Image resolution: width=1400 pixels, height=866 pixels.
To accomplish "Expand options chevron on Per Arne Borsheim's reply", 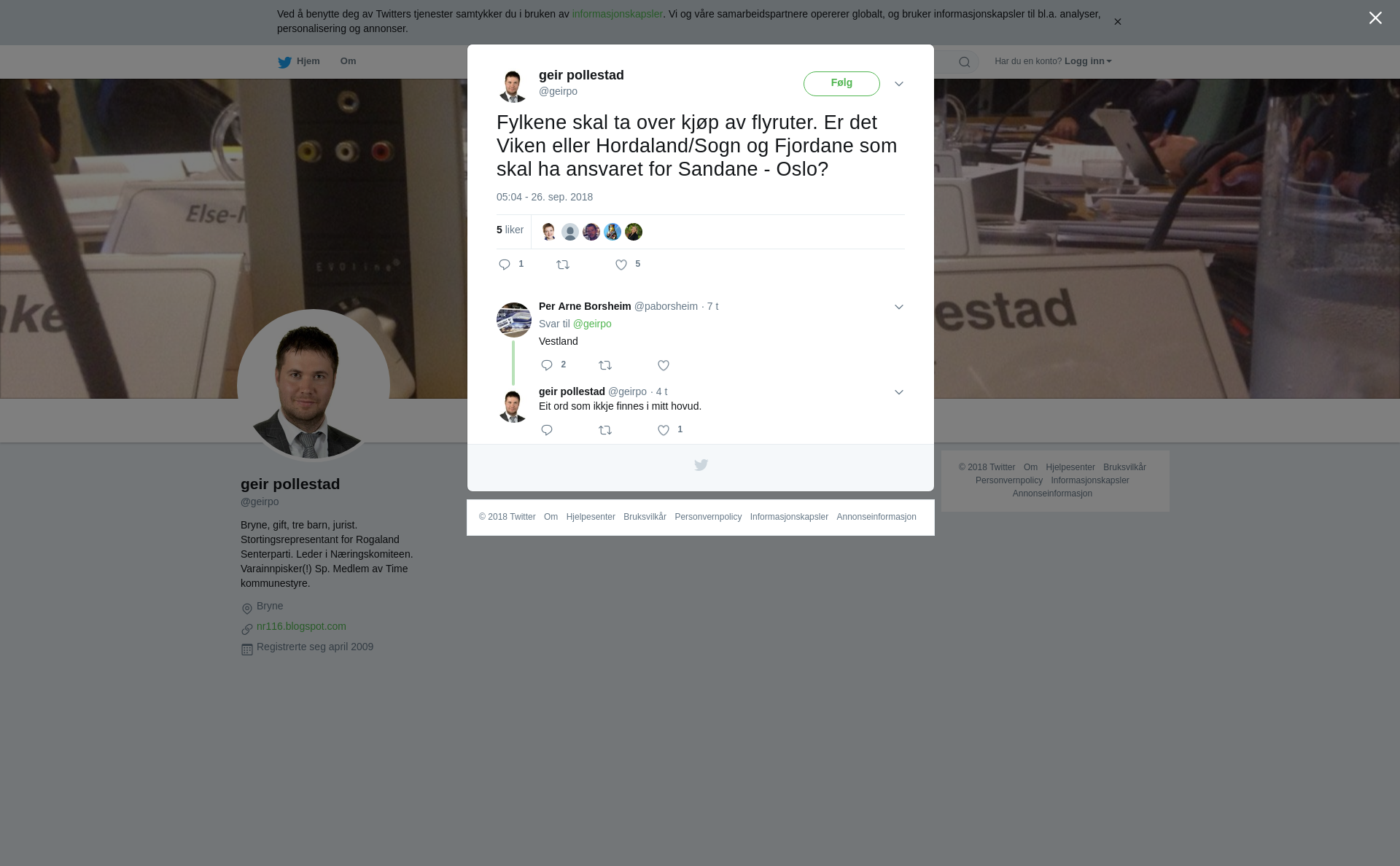I will pyautogui.click(x=899, y=307).
